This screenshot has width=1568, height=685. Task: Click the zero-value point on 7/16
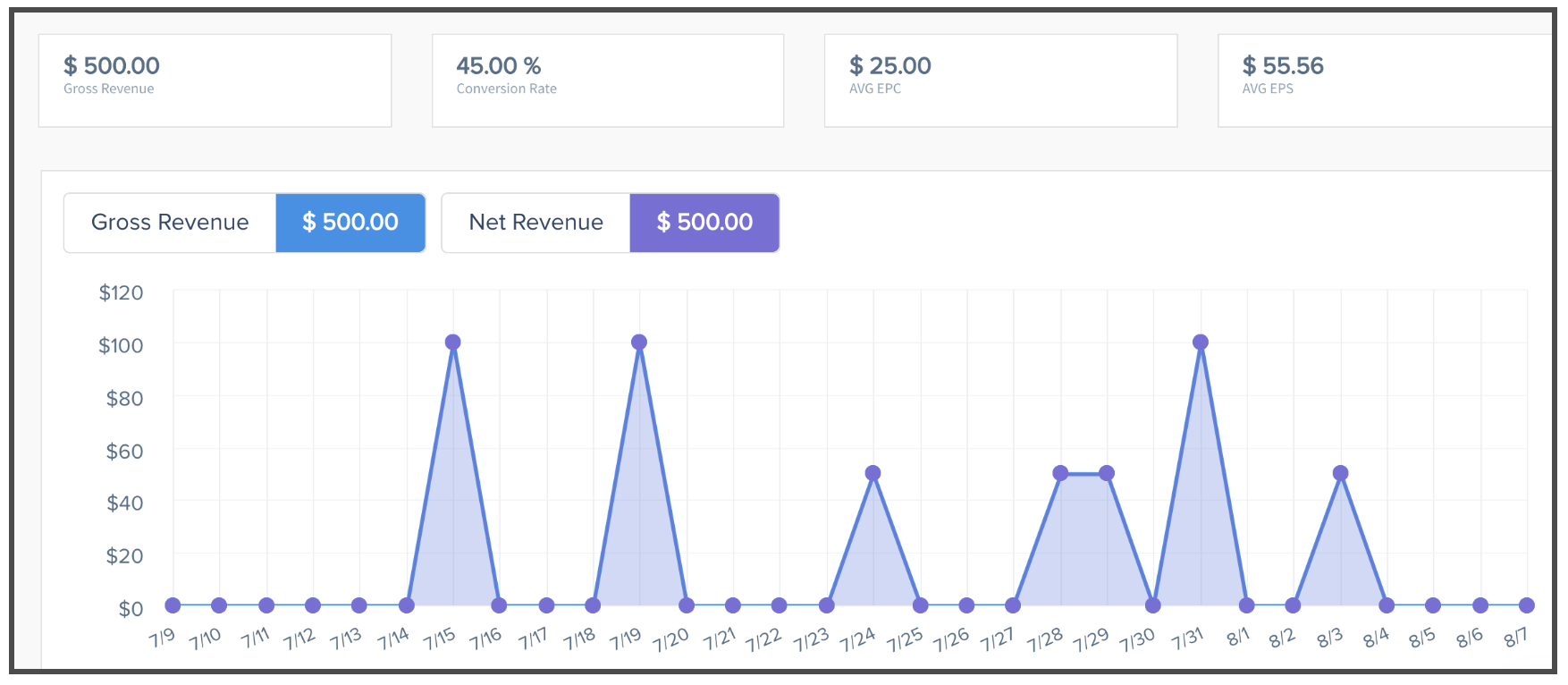tap(500, 605)
